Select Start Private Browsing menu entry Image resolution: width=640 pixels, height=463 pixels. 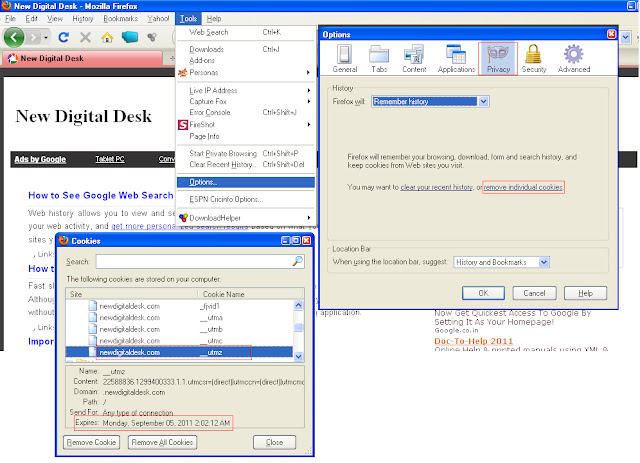[246, 154]
